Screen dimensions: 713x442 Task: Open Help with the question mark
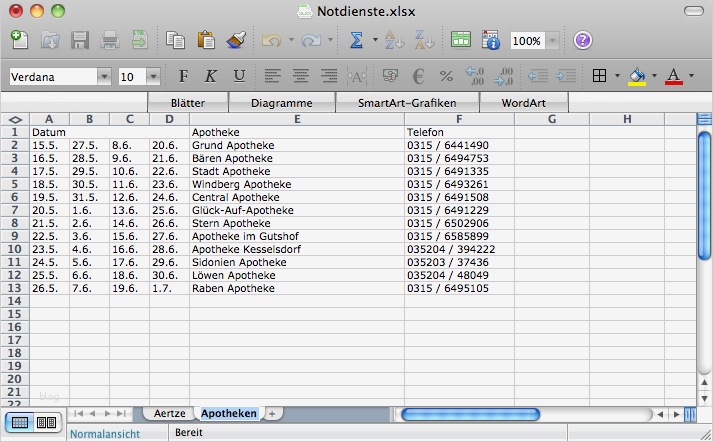[582, 40]
